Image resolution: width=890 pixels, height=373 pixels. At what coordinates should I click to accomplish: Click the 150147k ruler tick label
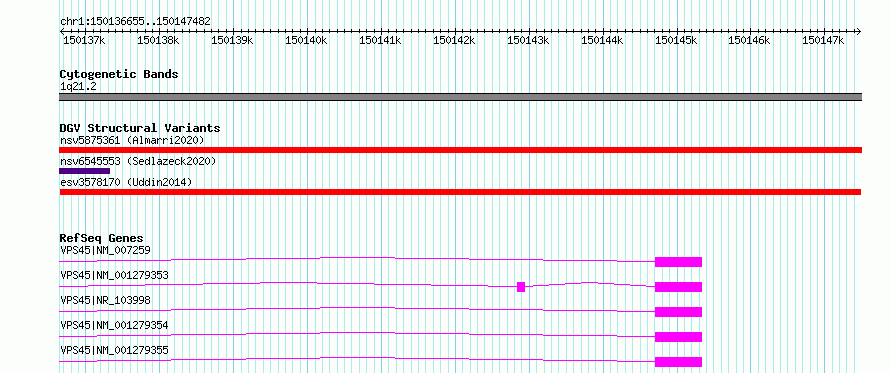(x=823, y=40)
